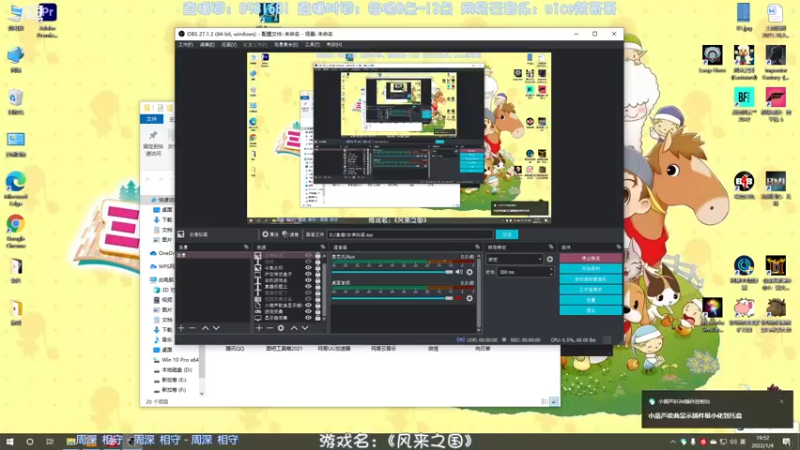Click the image file path field
Screen dimensions: 800x450
pos(410,235)
